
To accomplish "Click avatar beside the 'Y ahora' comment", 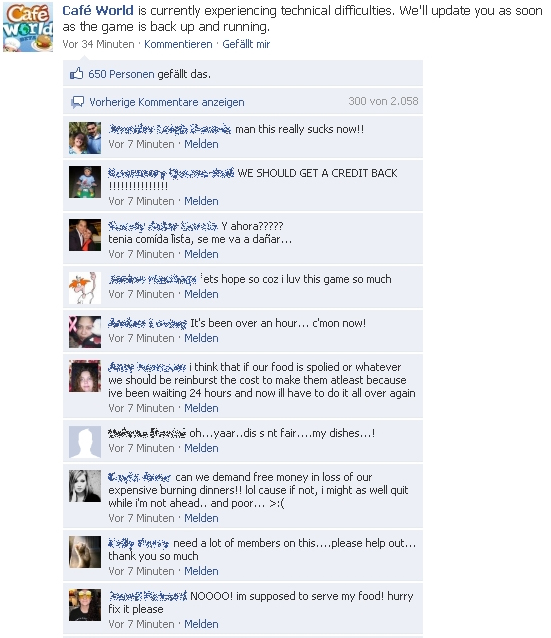I will (x=85, y=235).
